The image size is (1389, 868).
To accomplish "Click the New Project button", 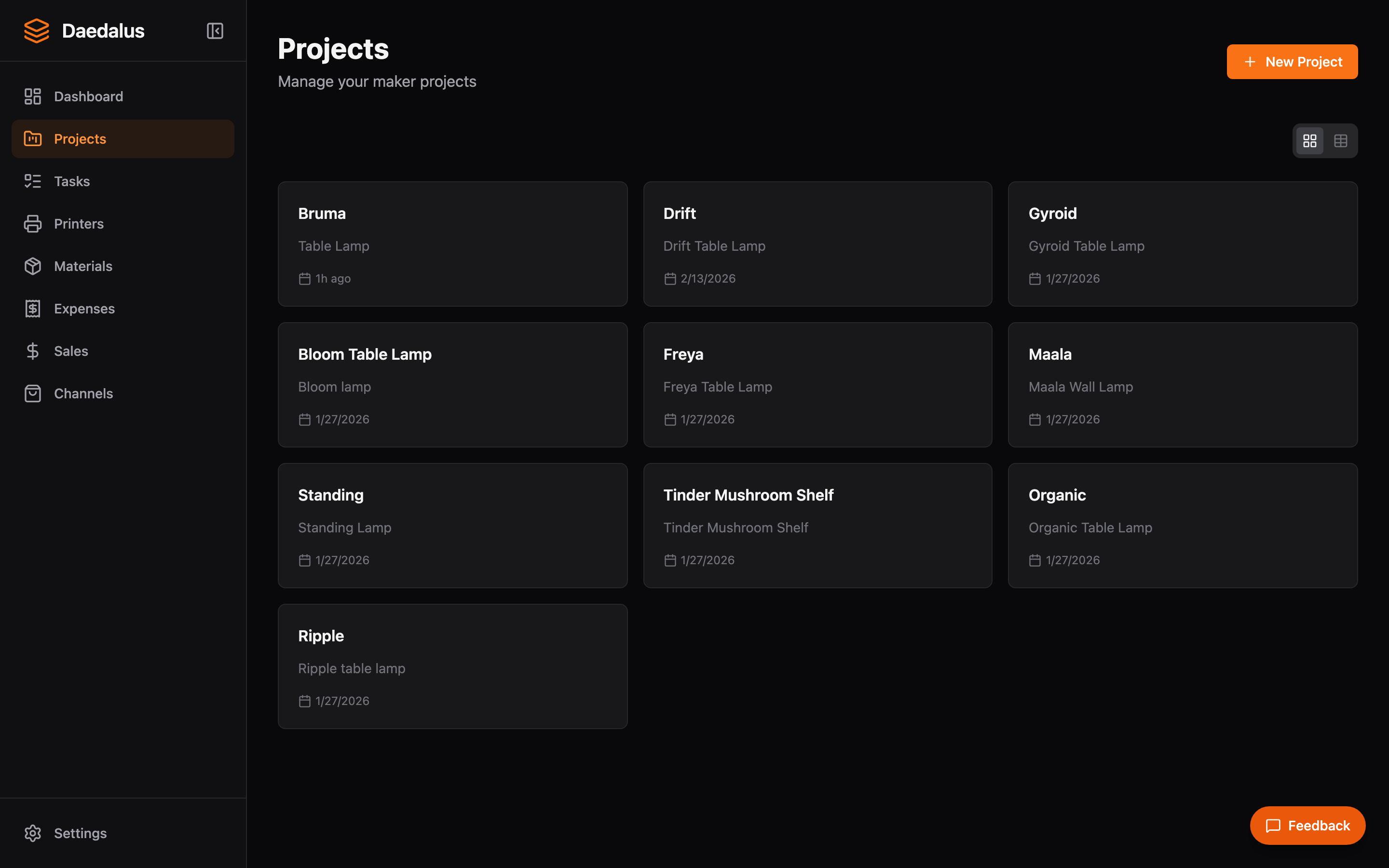I will (1292, 61).
